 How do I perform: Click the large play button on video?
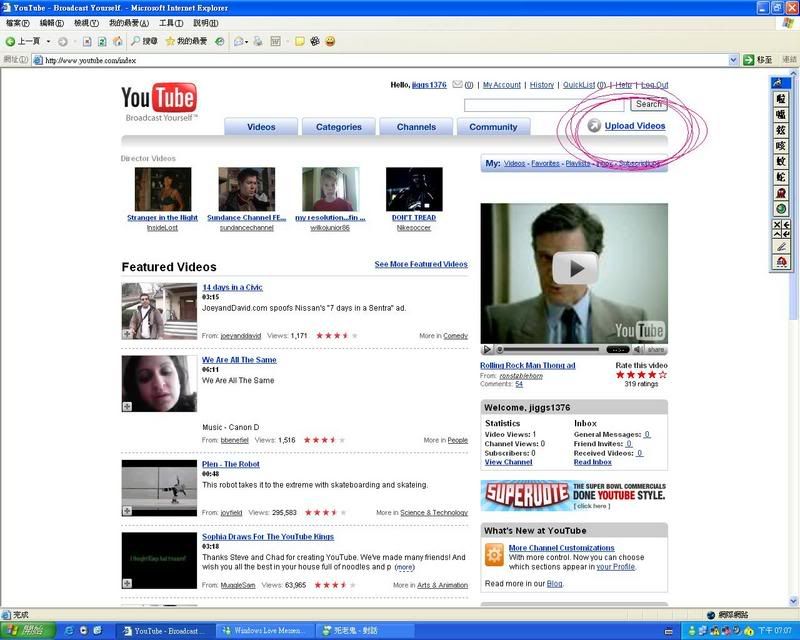[576, 268]
